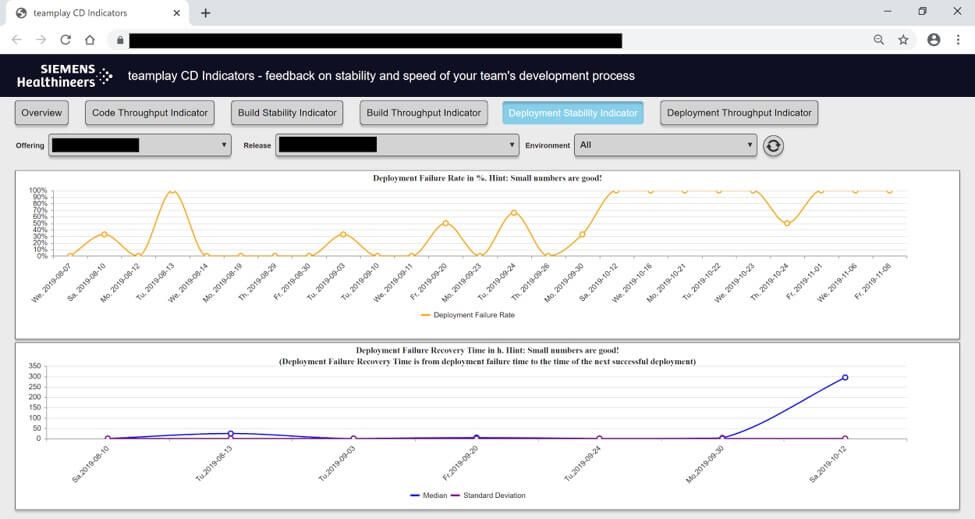This screenshot has width=975, height=519.
Task: Open the browser home page
Action: pos(90,40)
